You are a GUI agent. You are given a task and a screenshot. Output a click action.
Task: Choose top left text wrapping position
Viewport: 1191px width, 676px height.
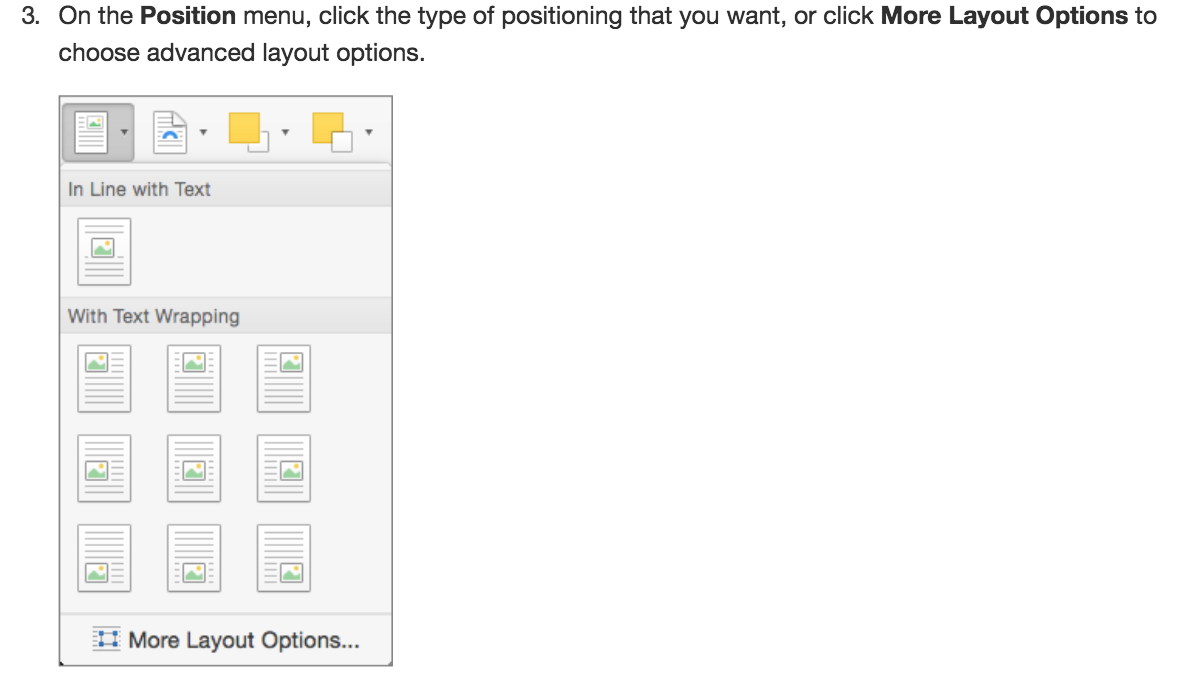click(104, 378)
